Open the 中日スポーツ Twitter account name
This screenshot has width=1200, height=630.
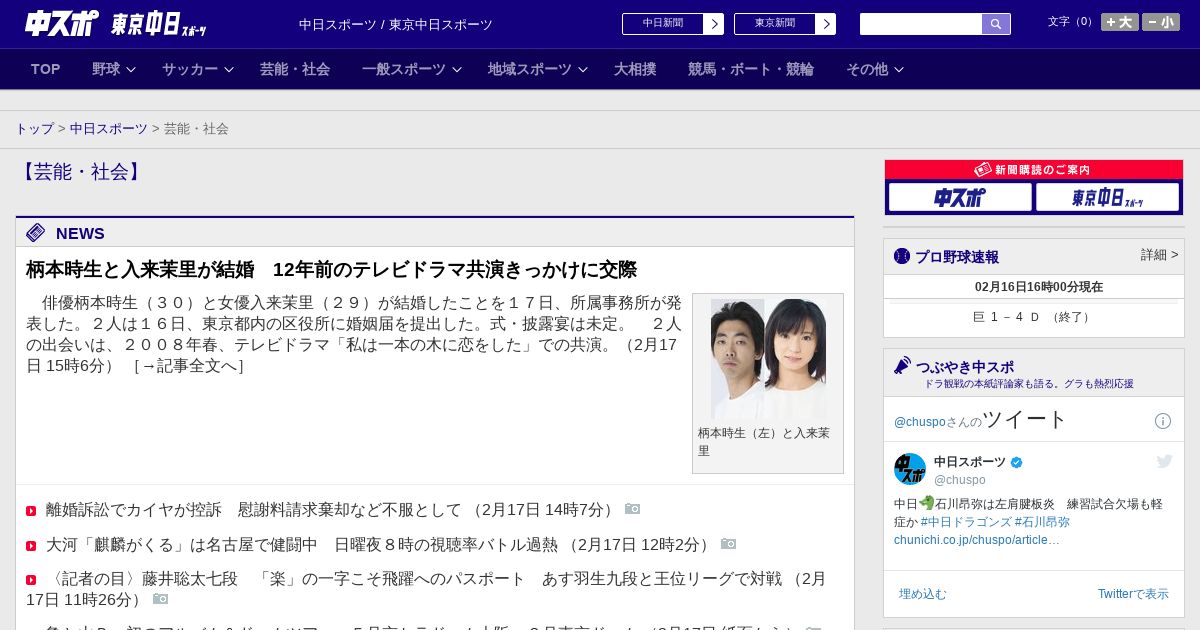(x=970, y=462)
